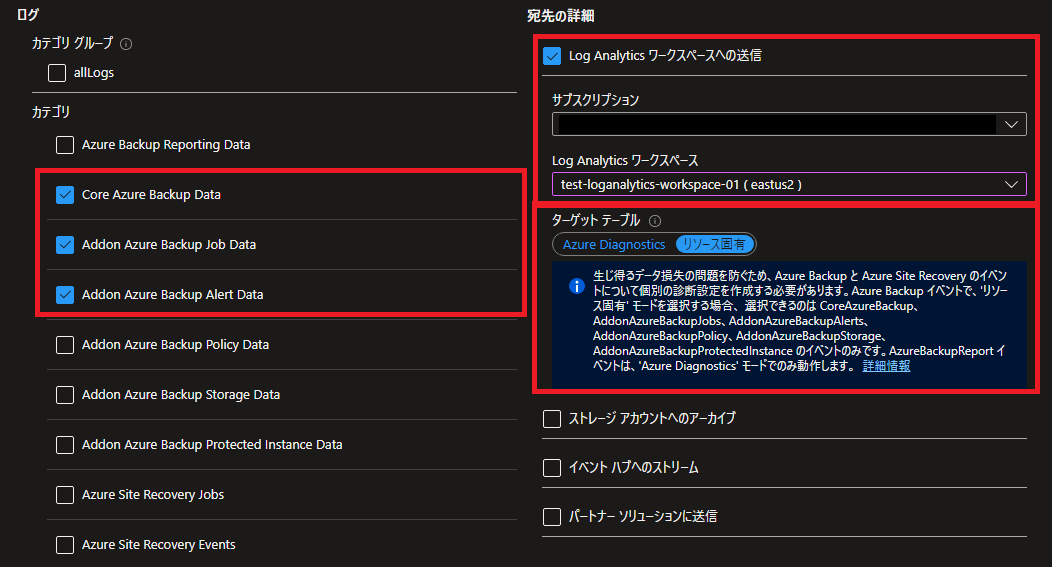1052x567 pixels.
Task: Click the 宛先の詳細 heading
Action: point(561,15)
